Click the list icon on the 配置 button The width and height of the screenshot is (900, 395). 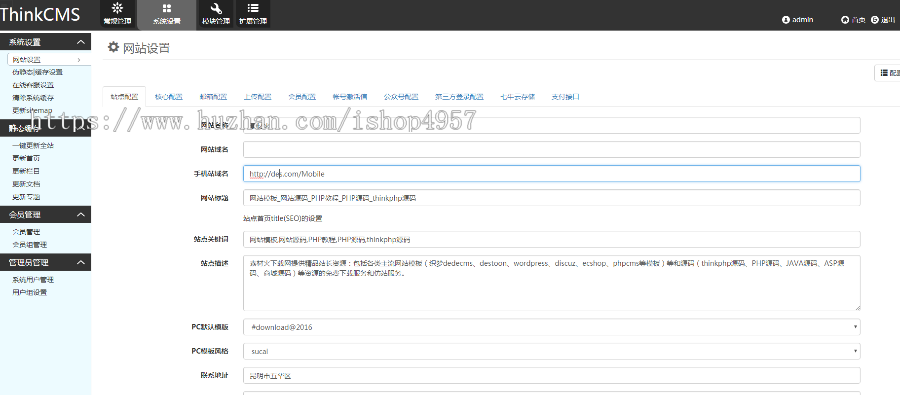(884, 73)
